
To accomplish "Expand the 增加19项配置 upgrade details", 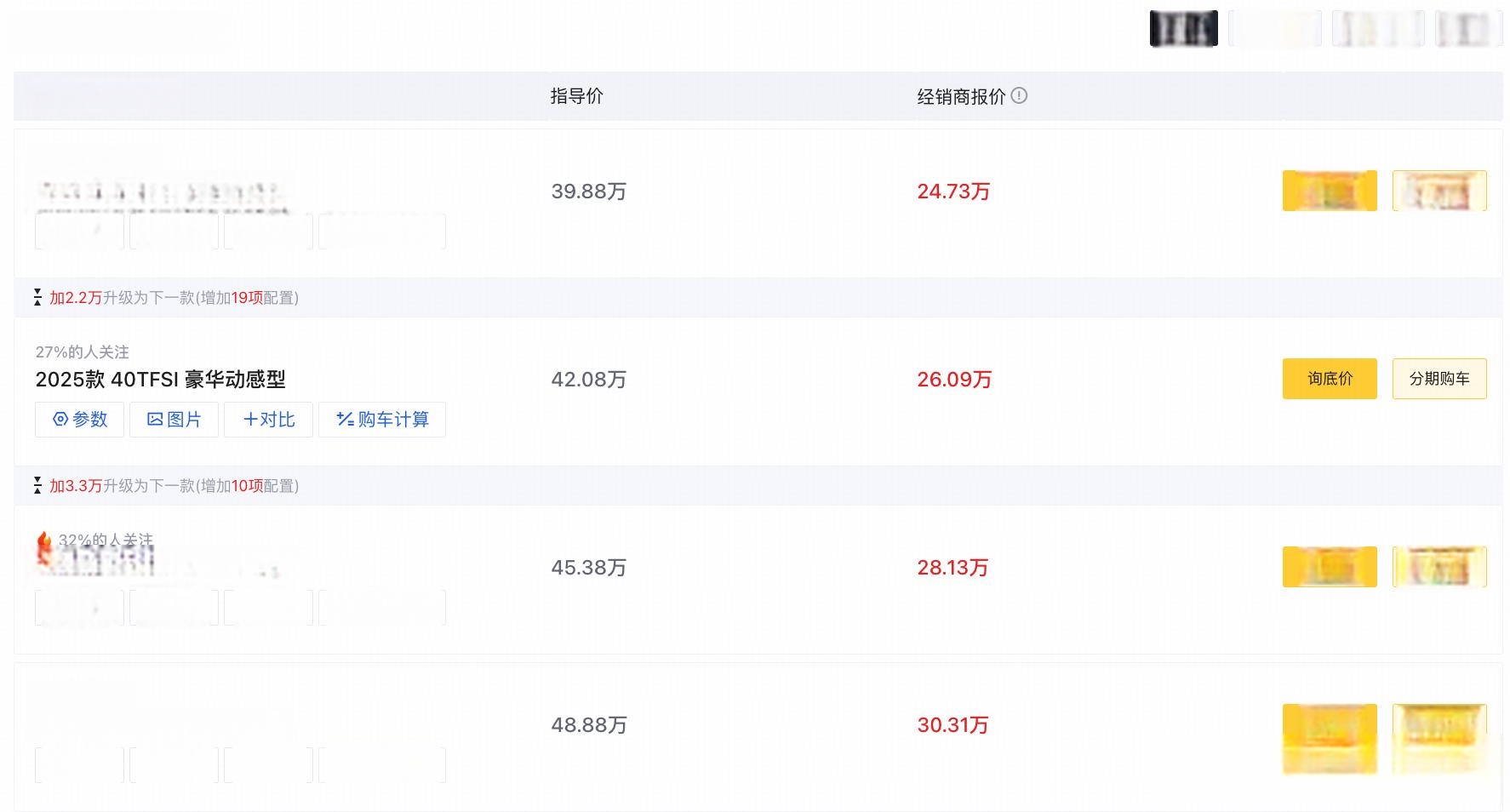I will click(x=247, y=298).
